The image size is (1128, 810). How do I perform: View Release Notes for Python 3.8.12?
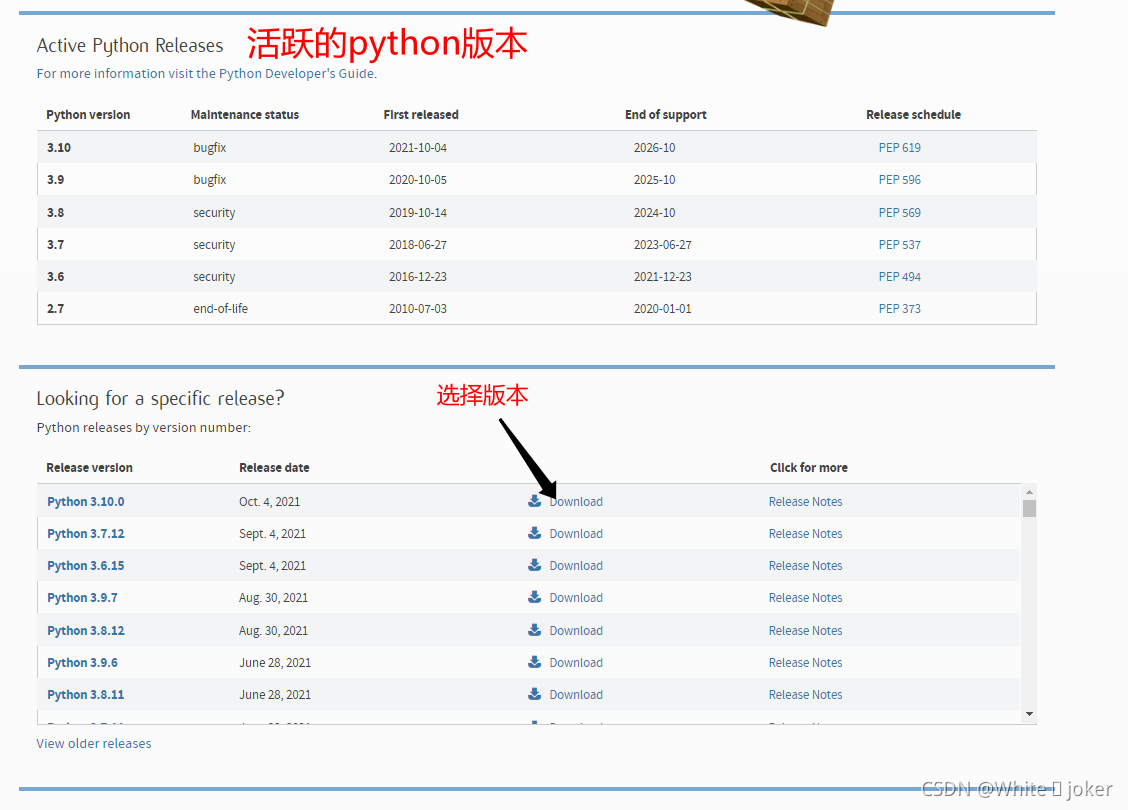click(x=805, y=630)
